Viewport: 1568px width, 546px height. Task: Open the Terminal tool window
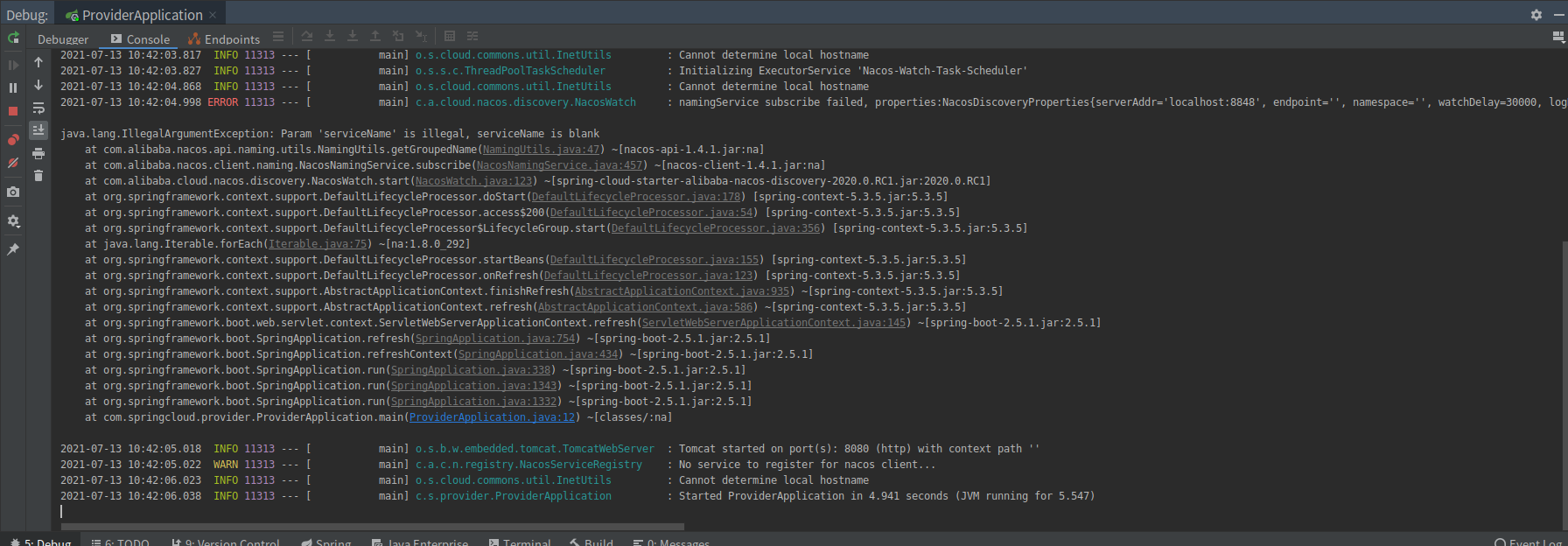click(520, 542)
